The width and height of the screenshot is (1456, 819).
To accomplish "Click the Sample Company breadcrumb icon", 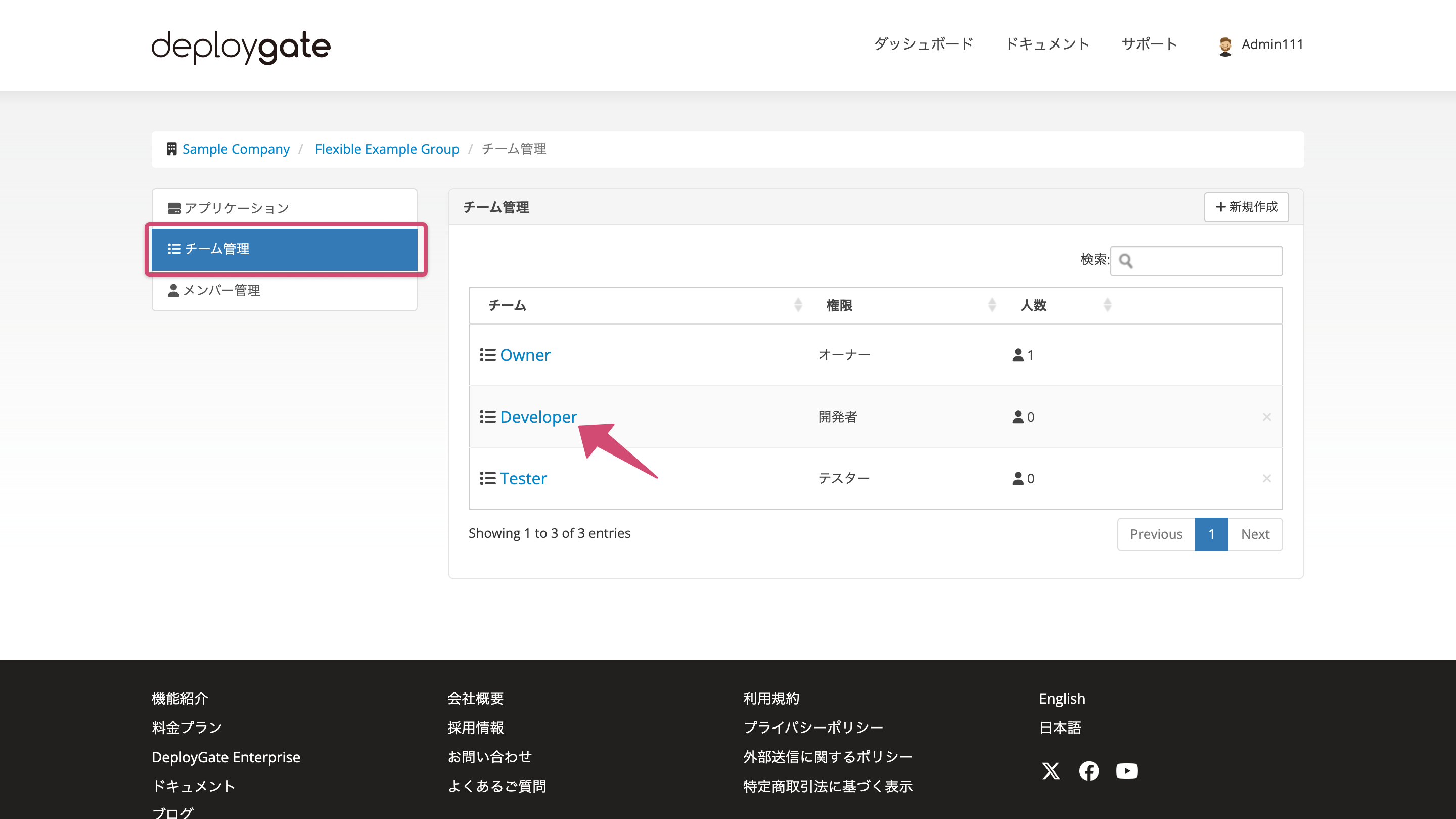I will pos(172,148).
